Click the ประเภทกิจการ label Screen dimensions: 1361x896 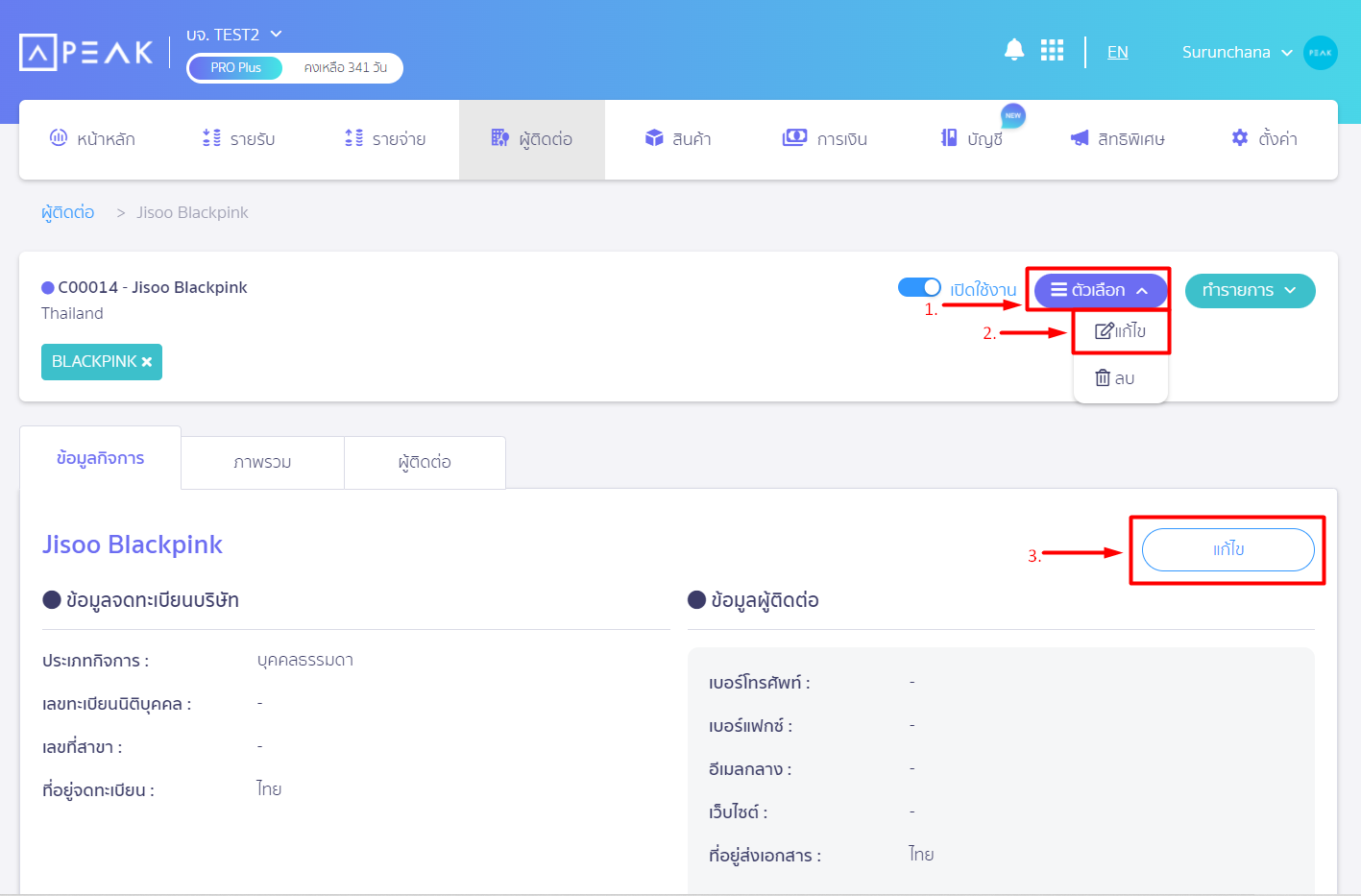tap(95, 661)
